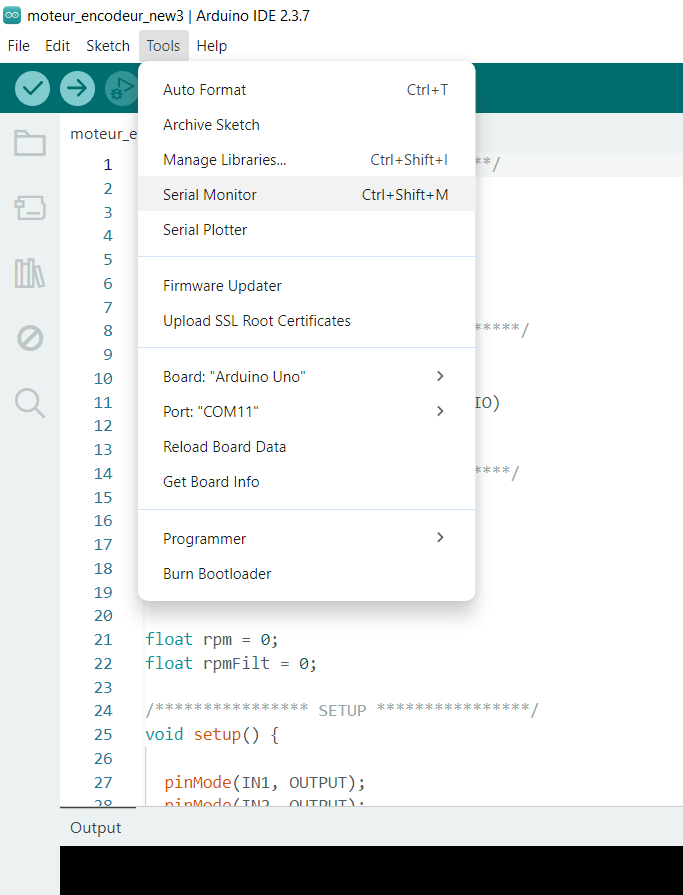Close the Tools menu via its header

(163, 46)
